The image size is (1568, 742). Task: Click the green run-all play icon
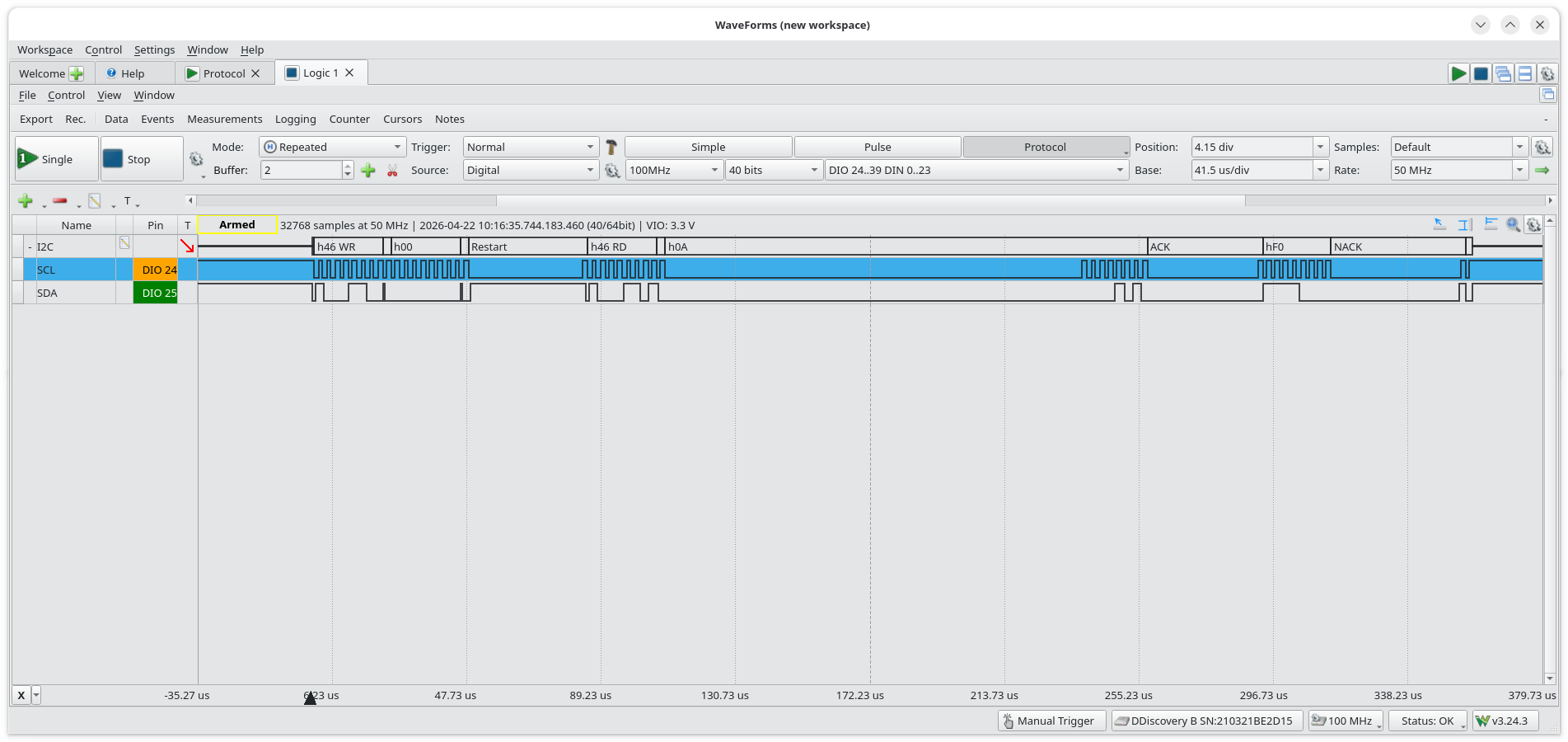click(x=1458, y=73)
